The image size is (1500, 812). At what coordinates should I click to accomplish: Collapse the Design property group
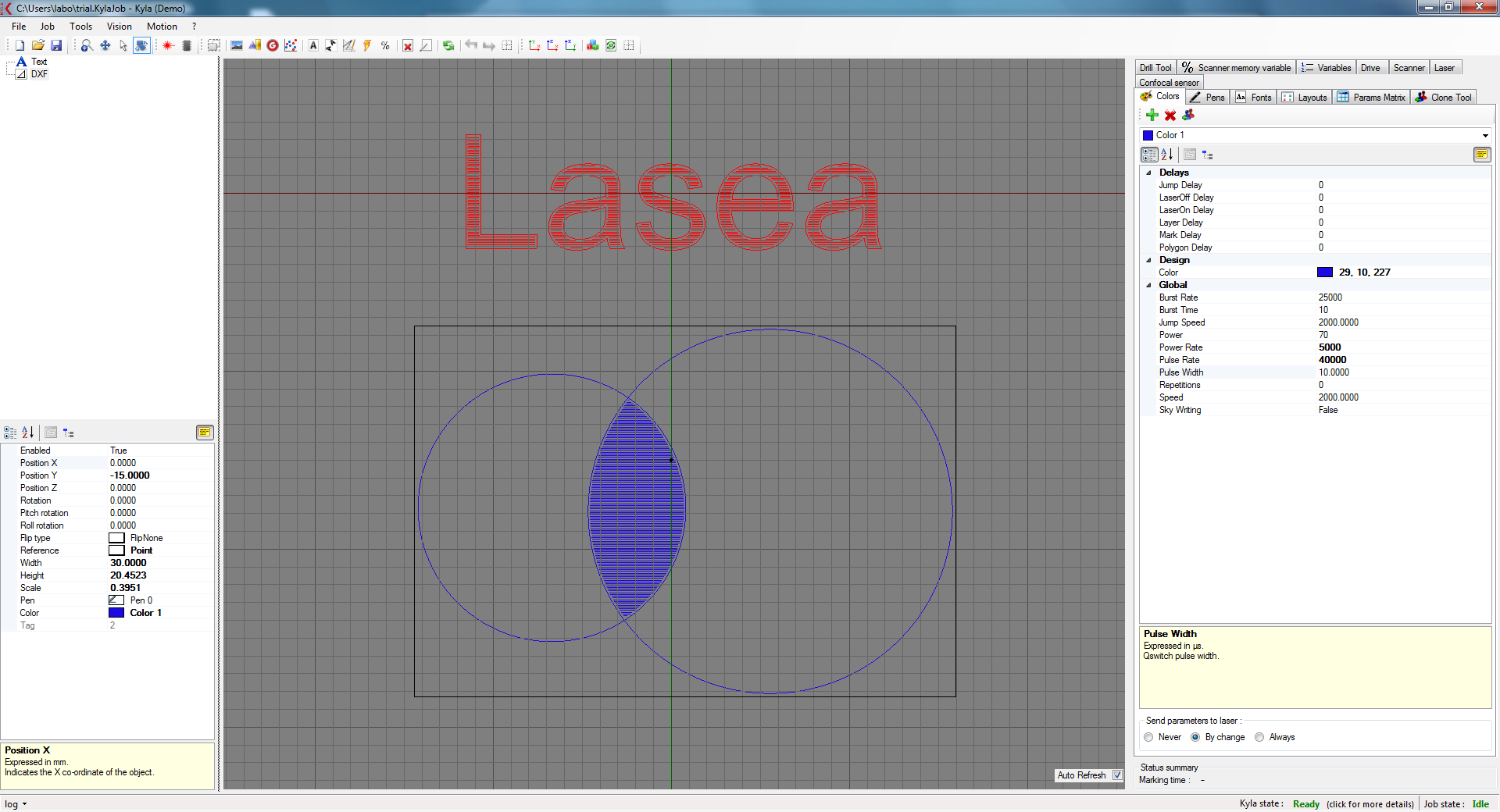pyautogui.click(x=1148, y=260)
